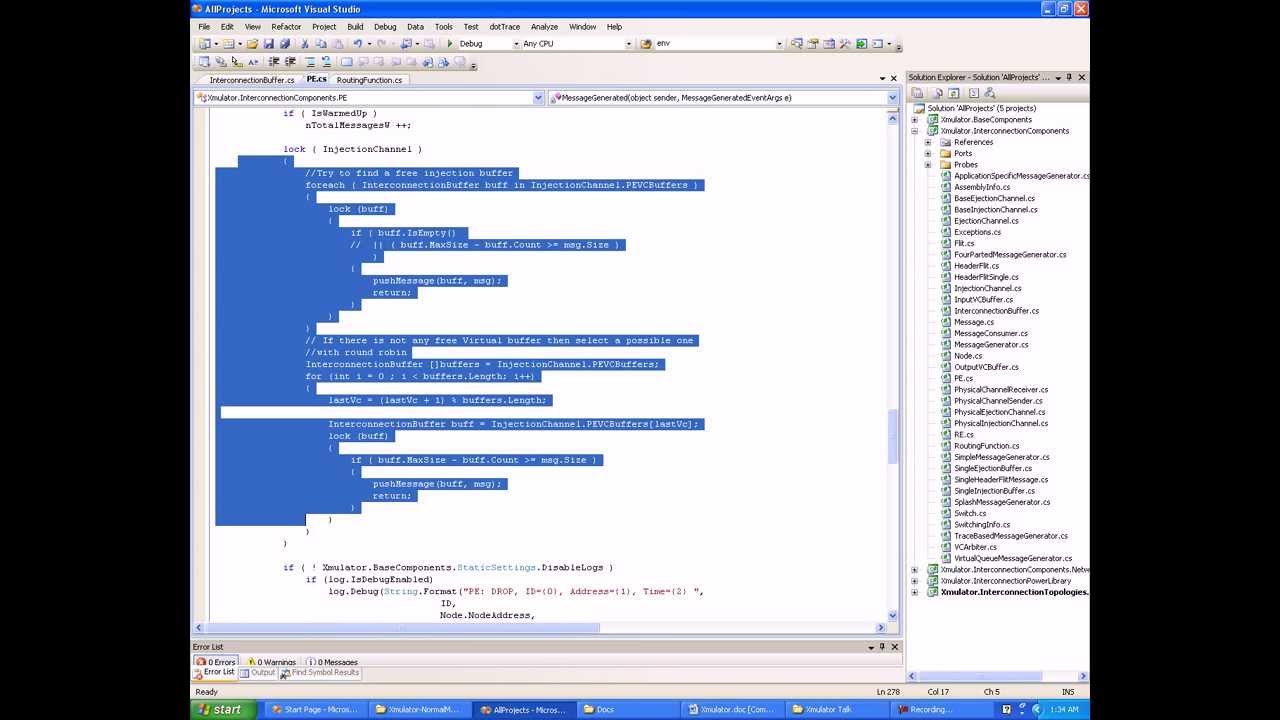
Task: Uncomment the selected lines icon
Action: [x=326, y=62]
